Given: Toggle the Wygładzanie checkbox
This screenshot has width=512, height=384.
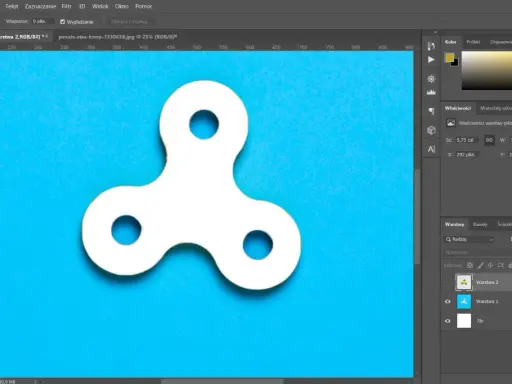Looking at the screenshot, I should click(62, 22).
